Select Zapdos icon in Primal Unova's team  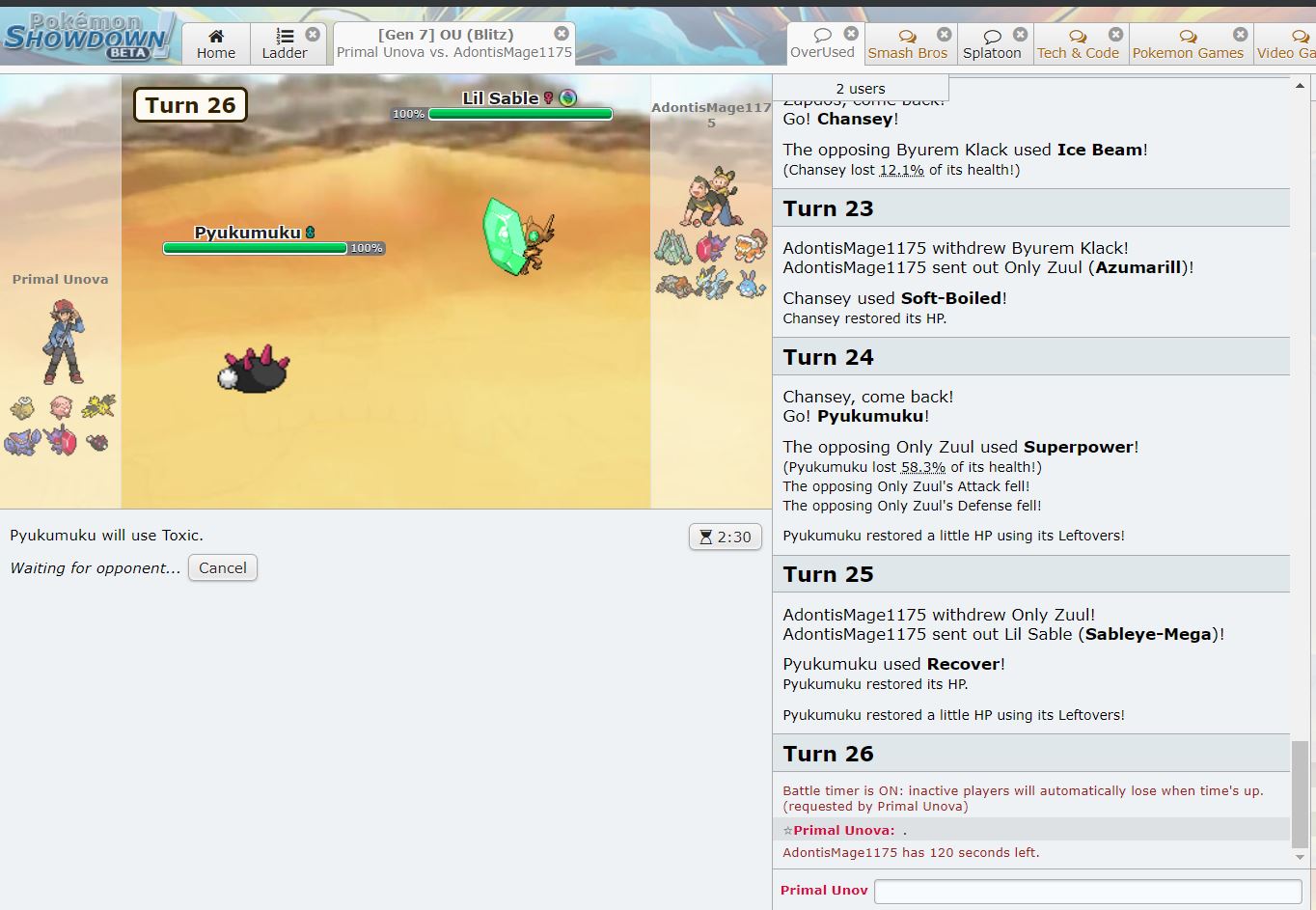click(x=98, y=407)
